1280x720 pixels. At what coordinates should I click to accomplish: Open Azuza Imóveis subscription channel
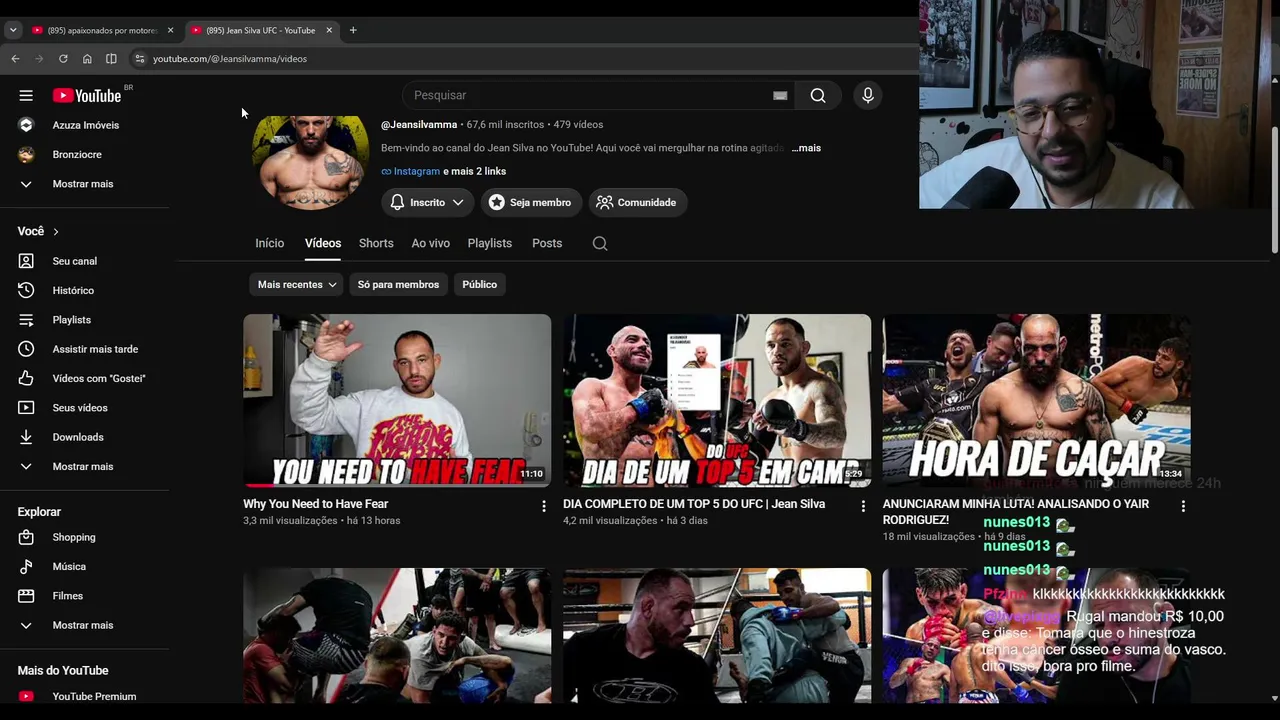click(x=85, y=125)
